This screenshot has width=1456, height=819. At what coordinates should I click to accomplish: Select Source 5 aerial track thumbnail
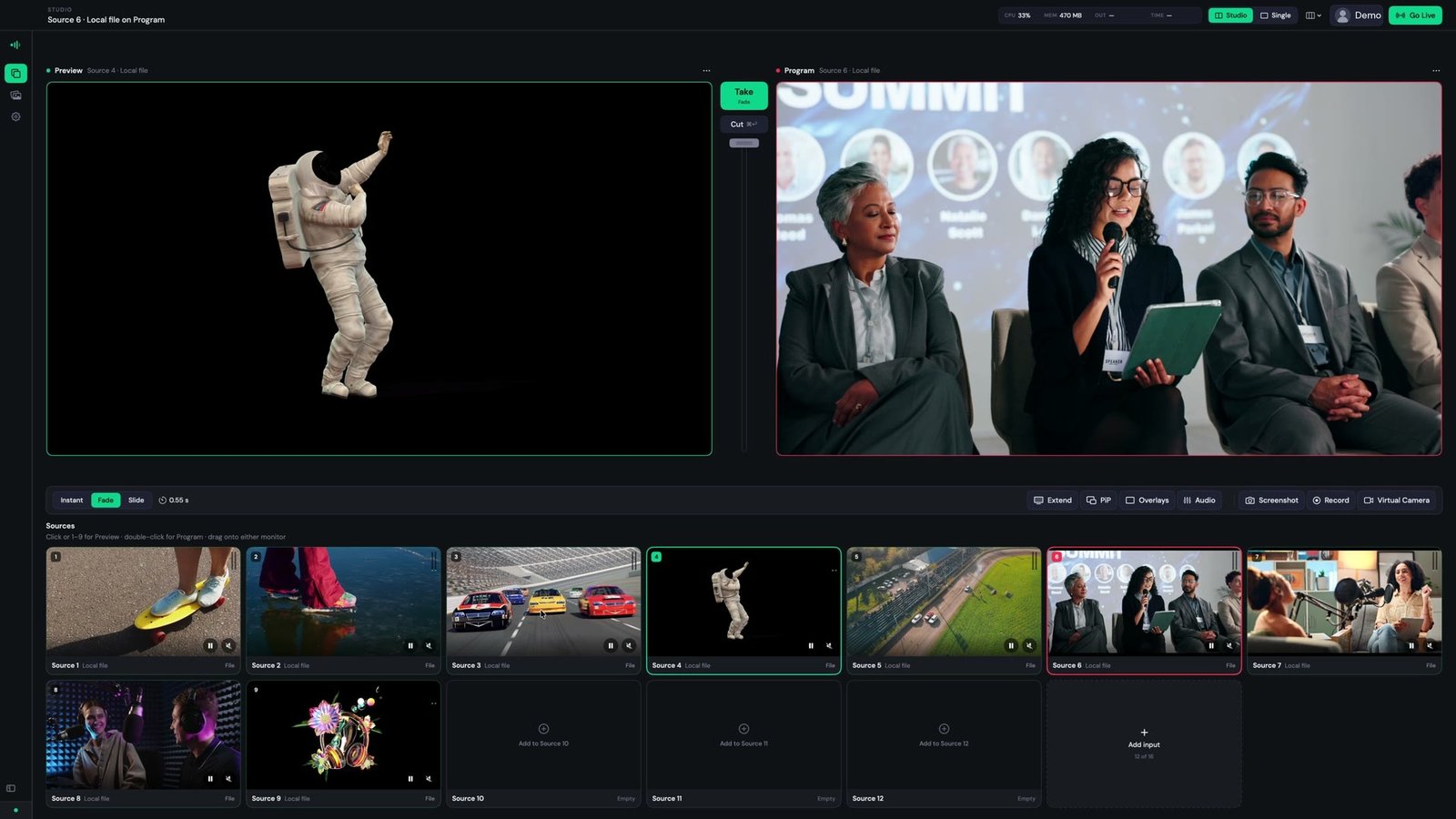(944, 602)
